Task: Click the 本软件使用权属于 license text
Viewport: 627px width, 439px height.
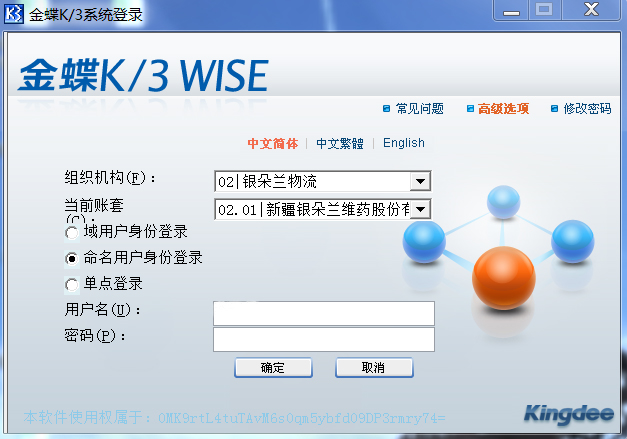Action: (234, 417)
